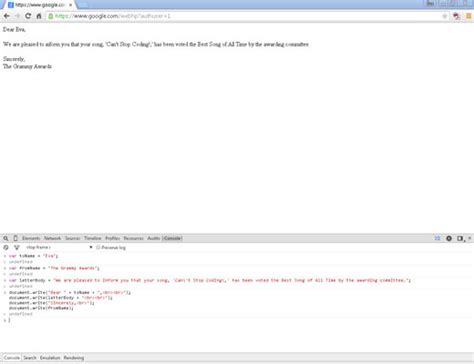Select the google.com browser tab
Screen dimensions: 474x364
39,5
